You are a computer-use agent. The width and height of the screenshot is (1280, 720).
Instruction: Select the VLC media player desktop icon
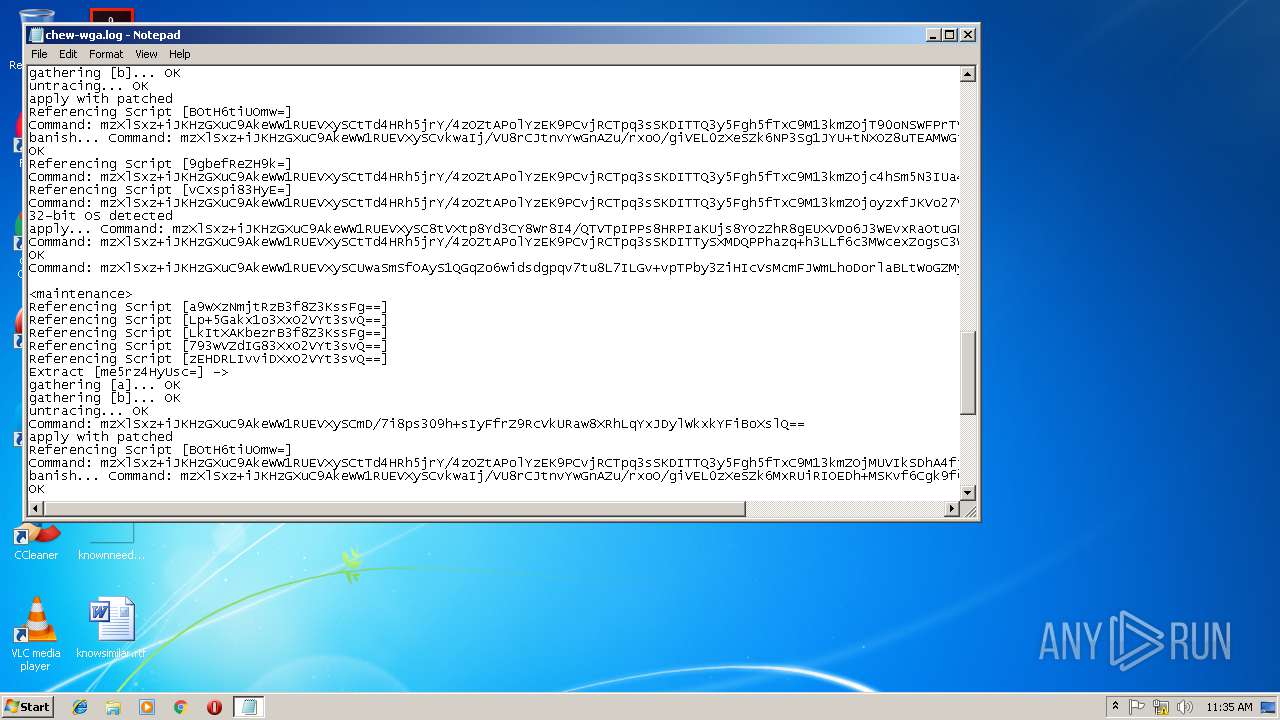tap(36, 634)
